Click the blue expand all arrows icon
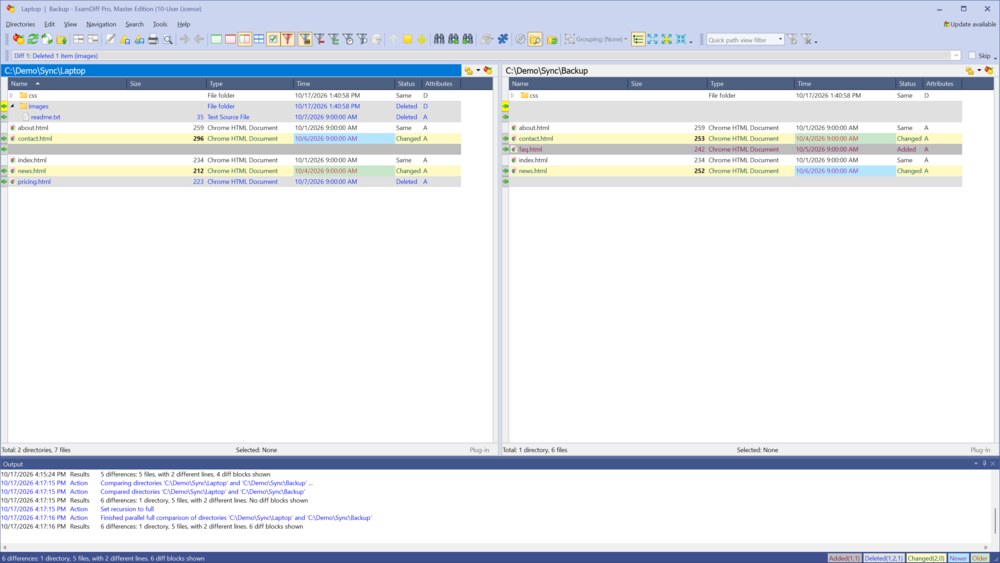 click(x=652, y=40)
